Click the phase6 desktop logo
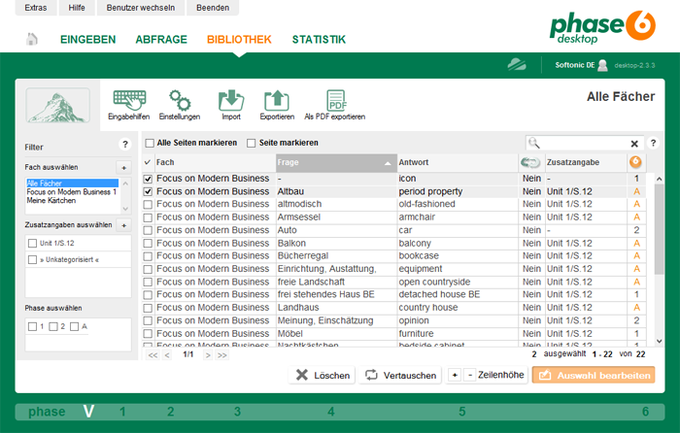 tap(602, 27)
